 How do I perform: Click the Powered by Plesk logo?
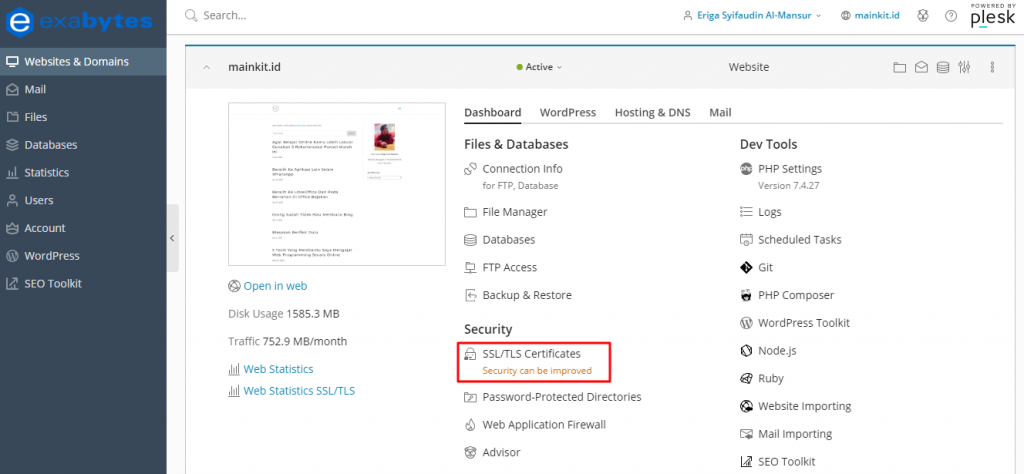993,16
